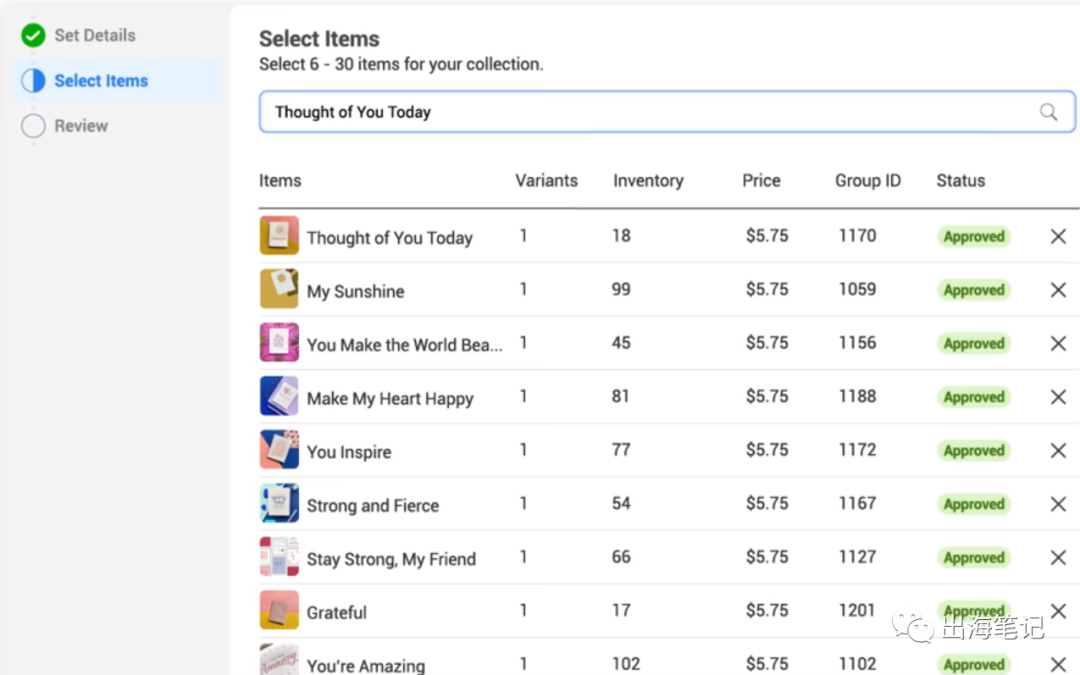Remove Thought of You Today item
The width and height of the screenshot is (1080, 675).
1058,237
